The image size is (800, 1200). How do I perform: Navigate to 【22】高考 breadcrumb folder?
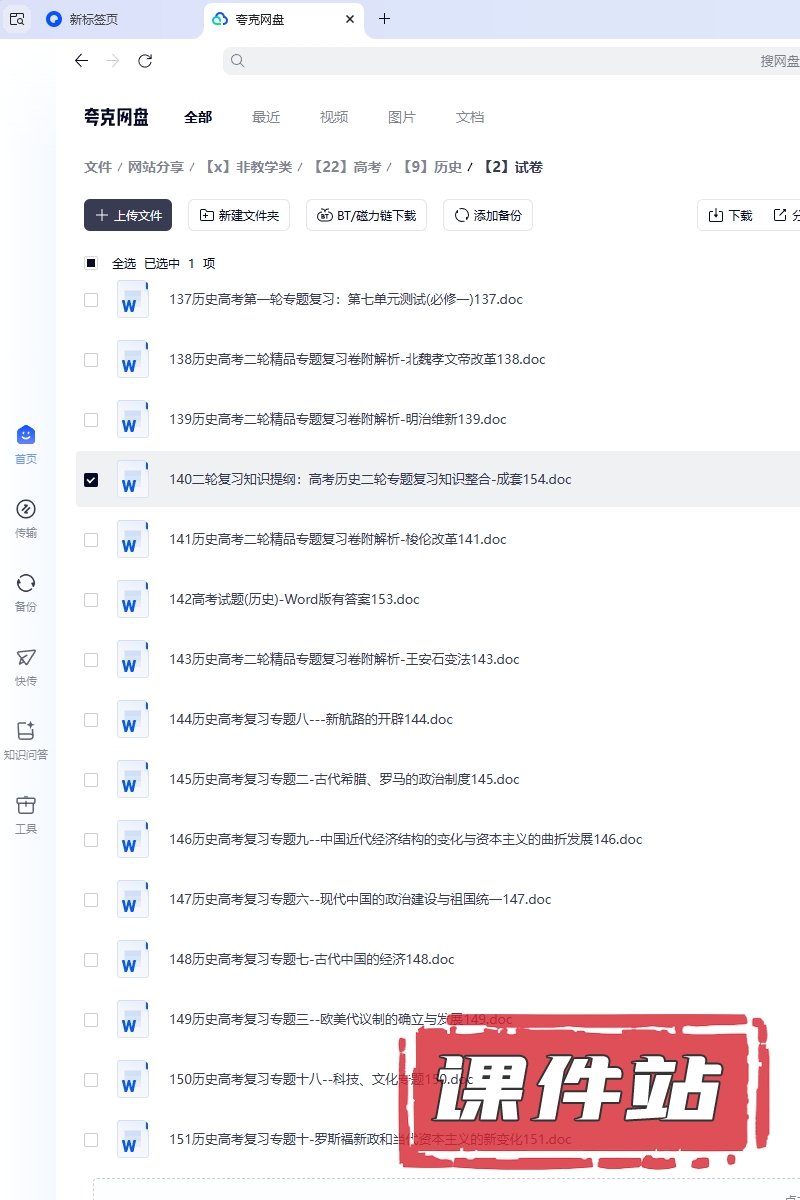[x=346, y=168]
